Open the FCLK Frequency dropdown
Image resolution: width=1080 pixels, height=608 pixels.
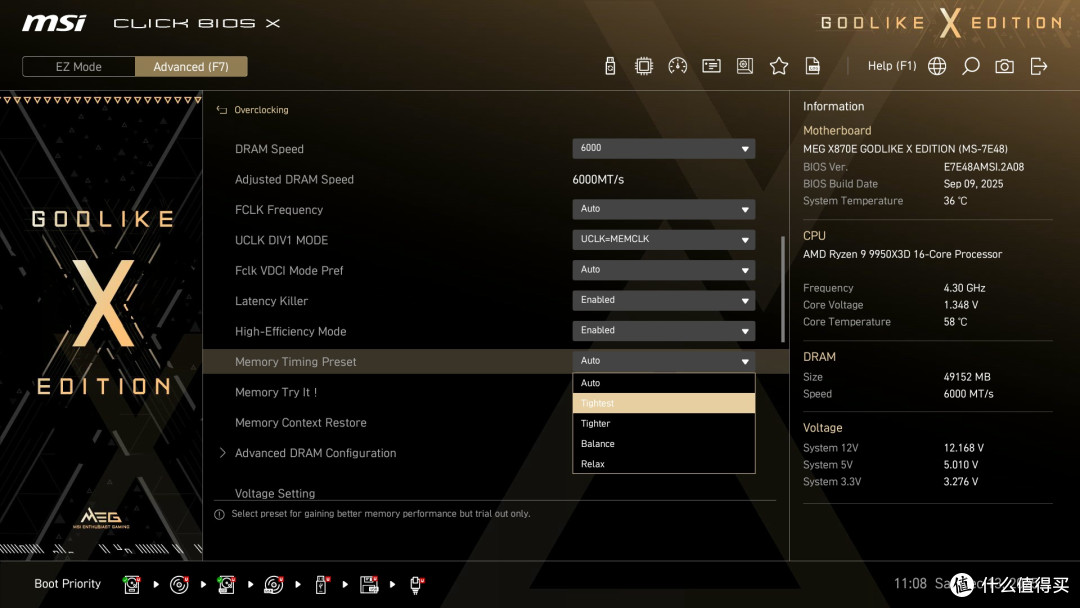click(x=663, y=209)
